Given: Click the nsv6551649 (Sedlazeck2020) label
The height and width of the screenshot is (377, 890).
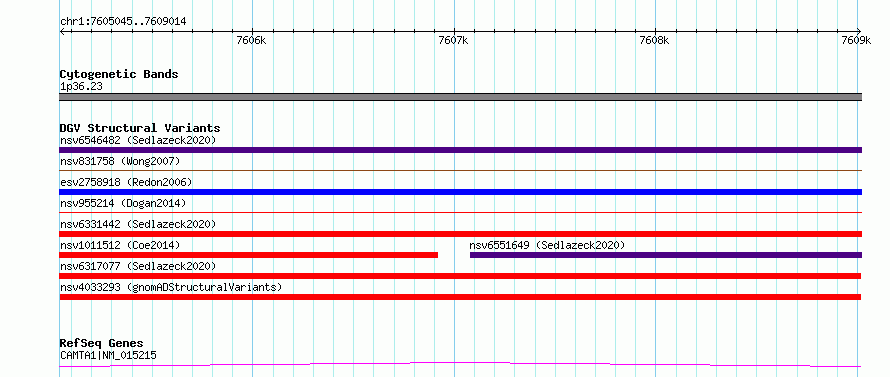Looking at the screenshot, I should tap(547, 245).
